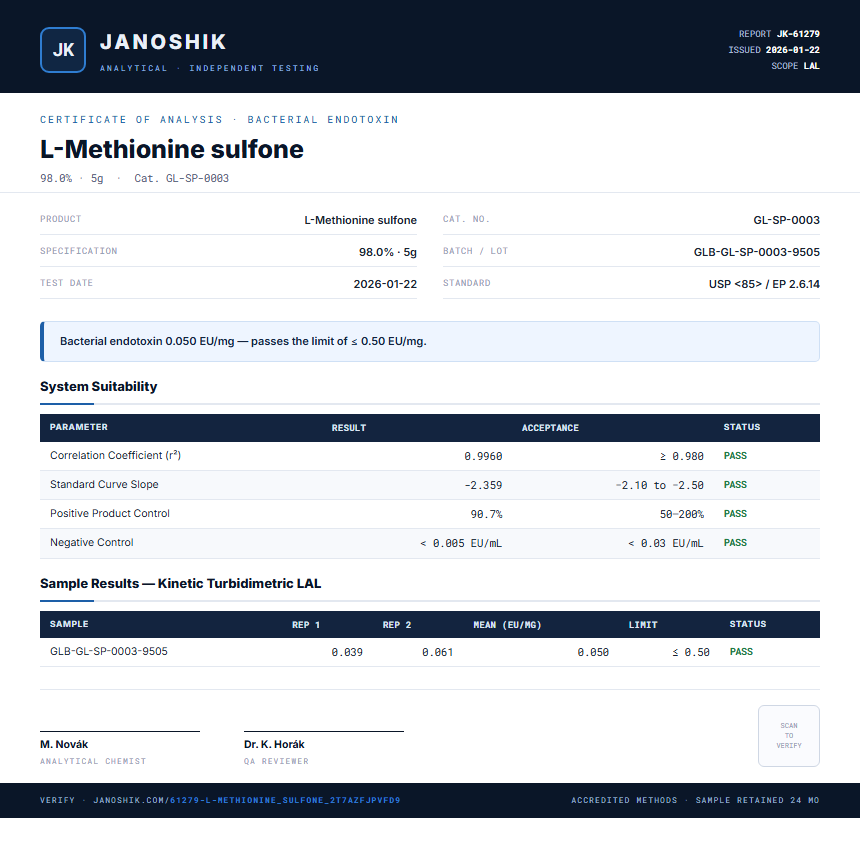Click the JK logo badge
Image resolution: width=860 pixels, height=846 pixels.
click(x=63, y=50)
